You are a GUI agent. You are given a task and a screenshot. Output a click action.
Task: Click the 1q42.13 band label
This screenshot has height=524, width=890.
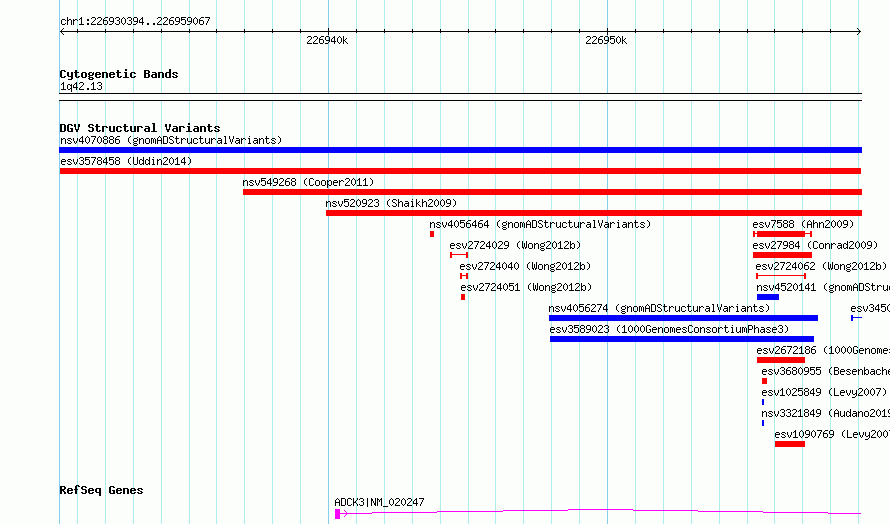tap(81, 86)
